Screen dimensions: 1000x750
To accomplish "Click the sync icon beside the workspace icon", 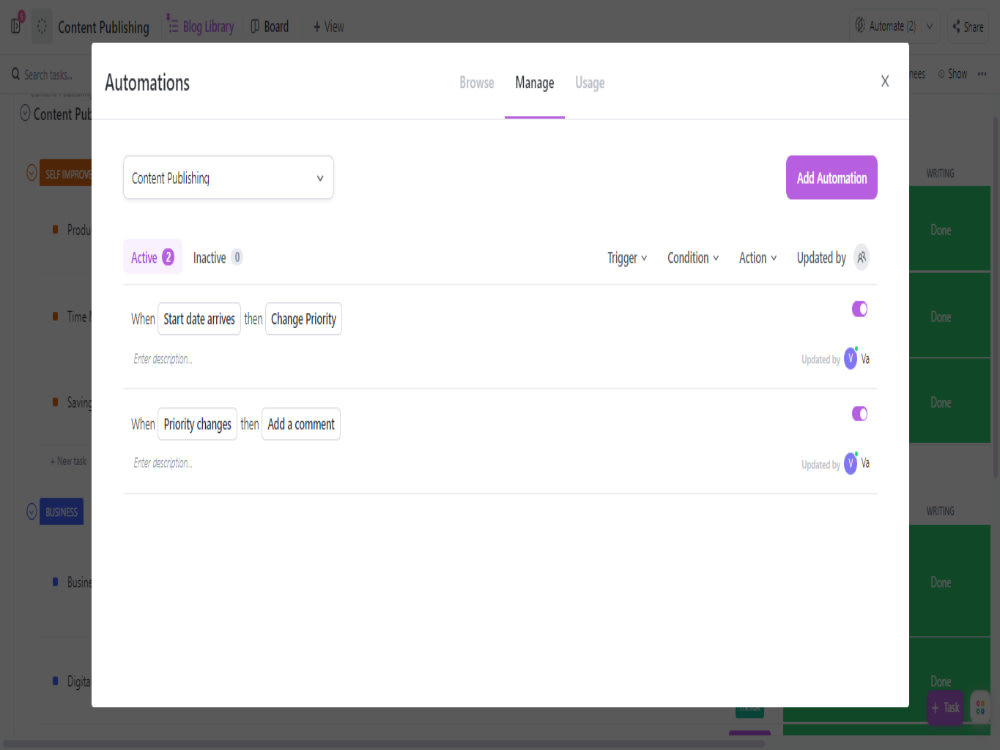I will coord(41,25).
